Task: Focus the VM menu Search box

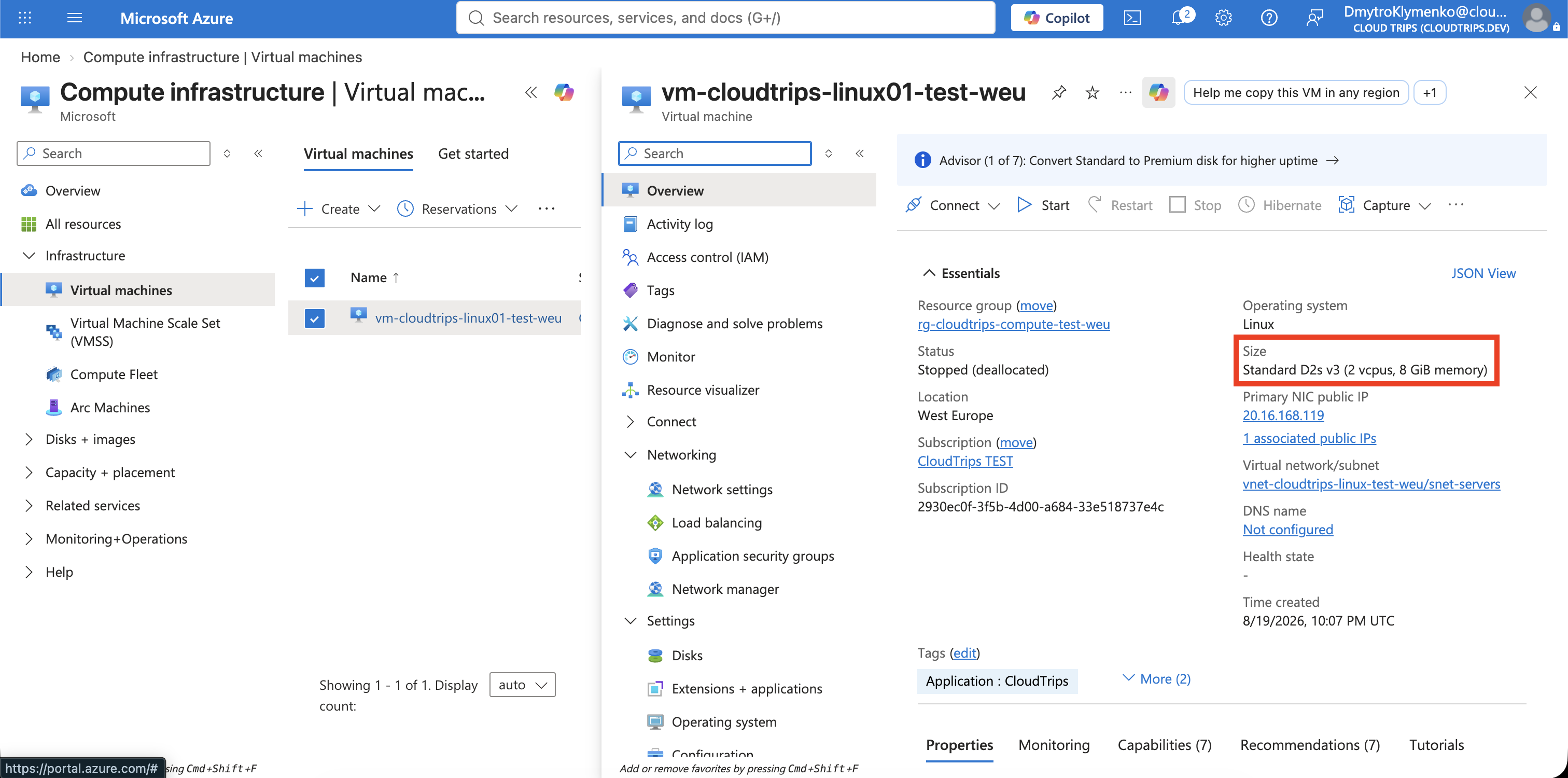Action: pos(715,154)
